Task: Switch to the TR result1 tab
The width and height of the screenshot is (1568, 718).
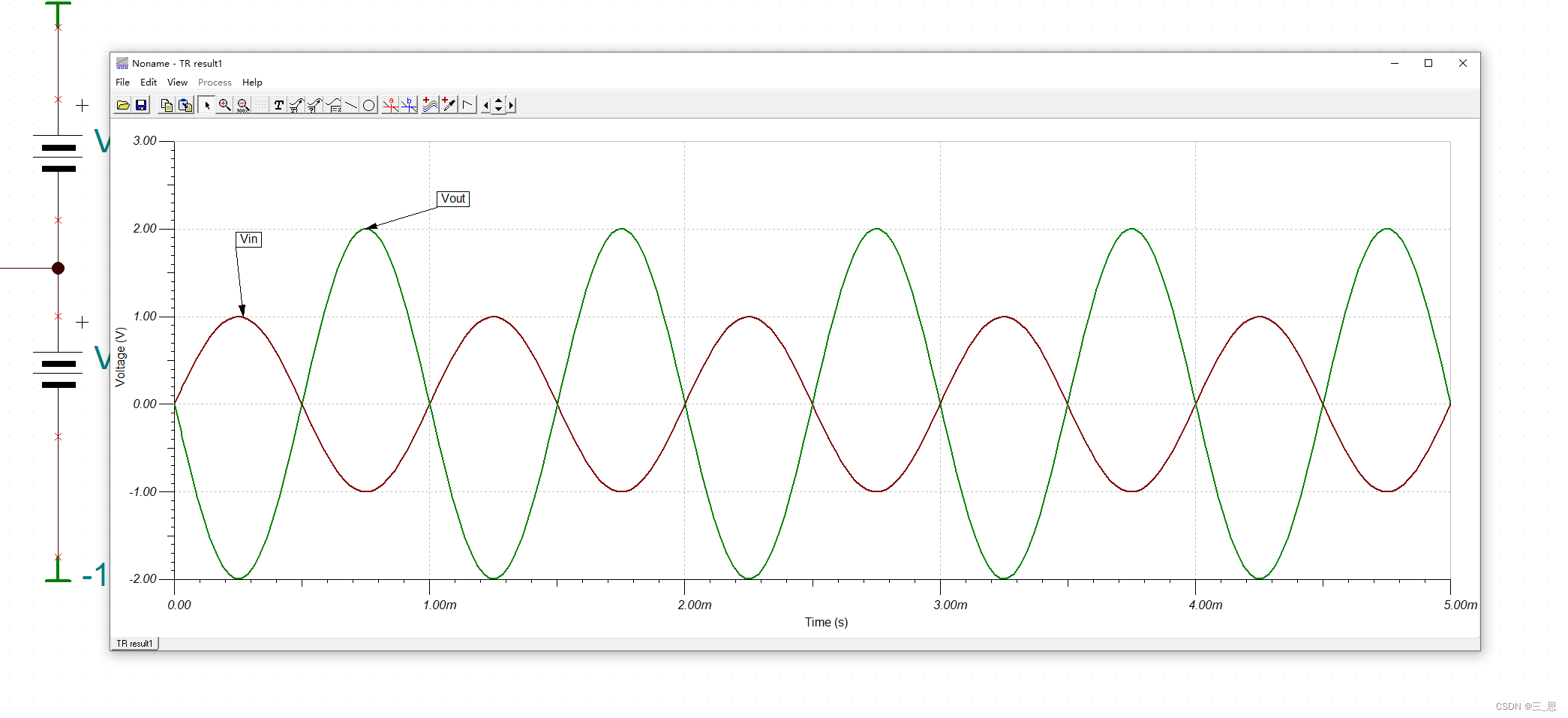Action: [x=134, y=644]
